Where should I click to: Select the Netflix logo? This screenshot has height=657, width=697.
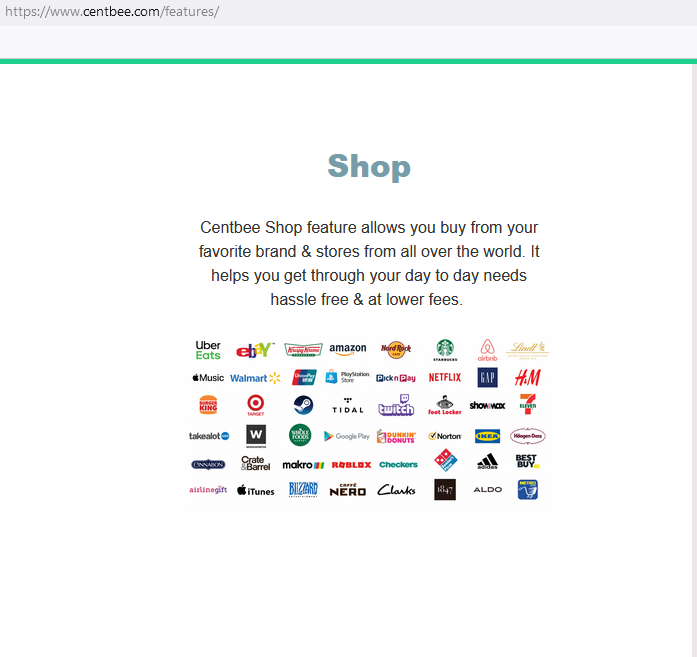tap(445, 377)
